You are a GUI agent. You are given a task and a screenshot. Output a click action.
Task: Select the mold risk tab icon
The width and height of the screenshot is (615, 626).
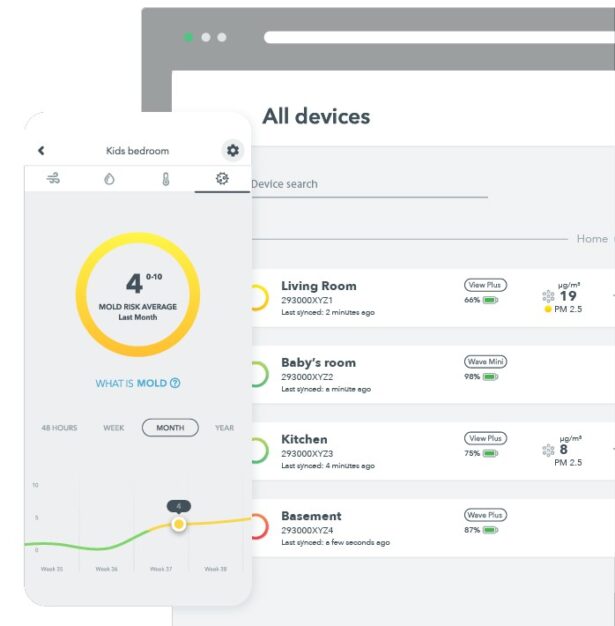click(222, 178)
